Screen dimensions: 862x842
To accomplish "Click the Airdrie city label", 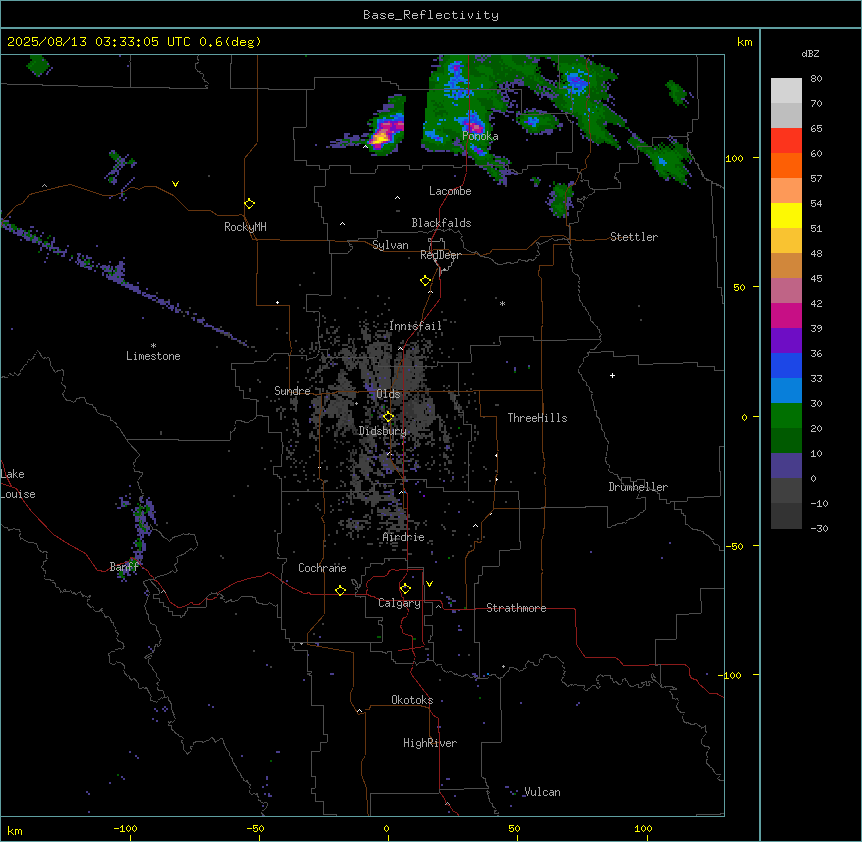I will pos(403,537).
